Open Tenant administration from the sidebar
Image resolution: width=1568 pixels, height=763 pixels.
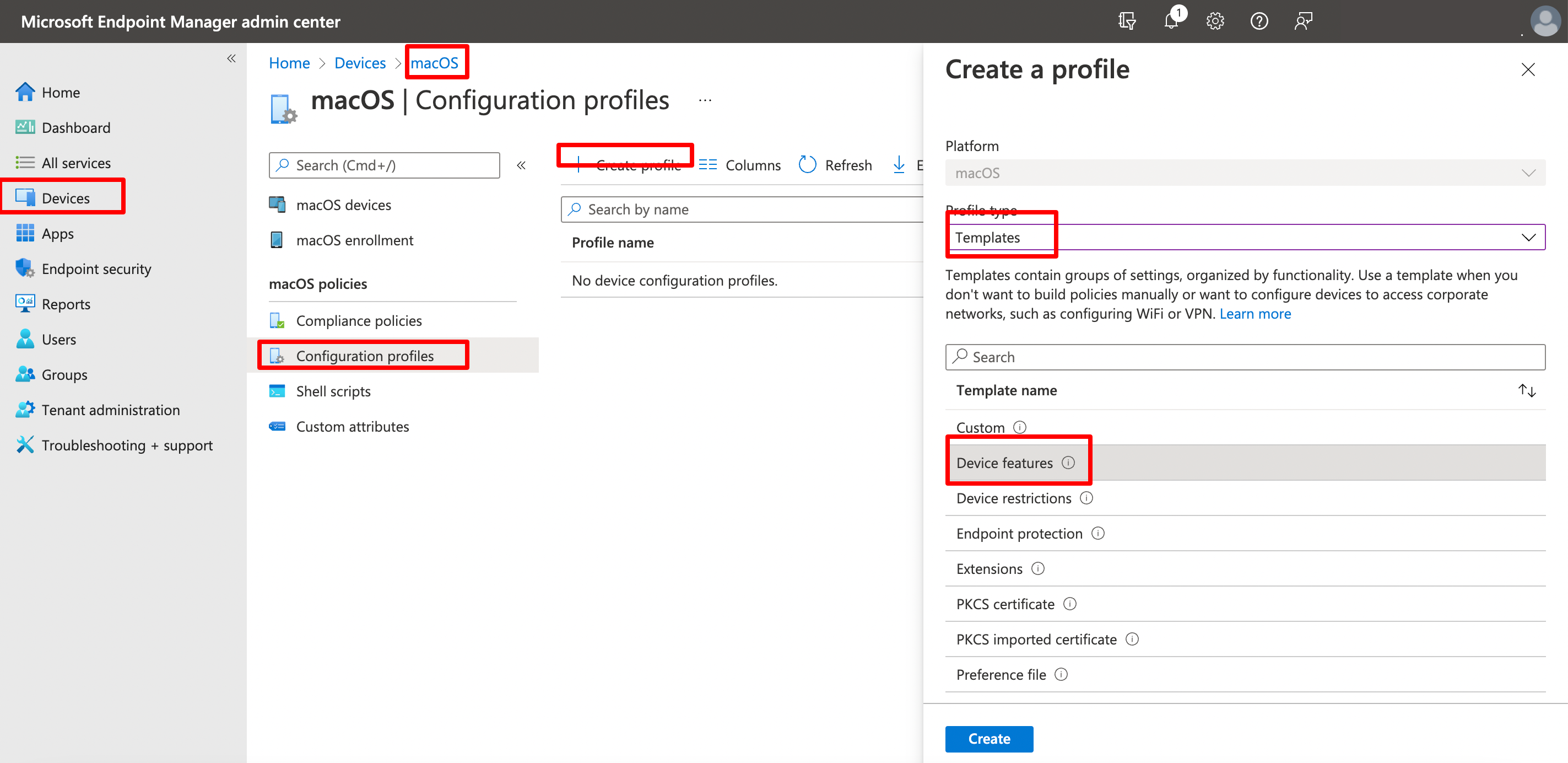[x=111, y=409]
